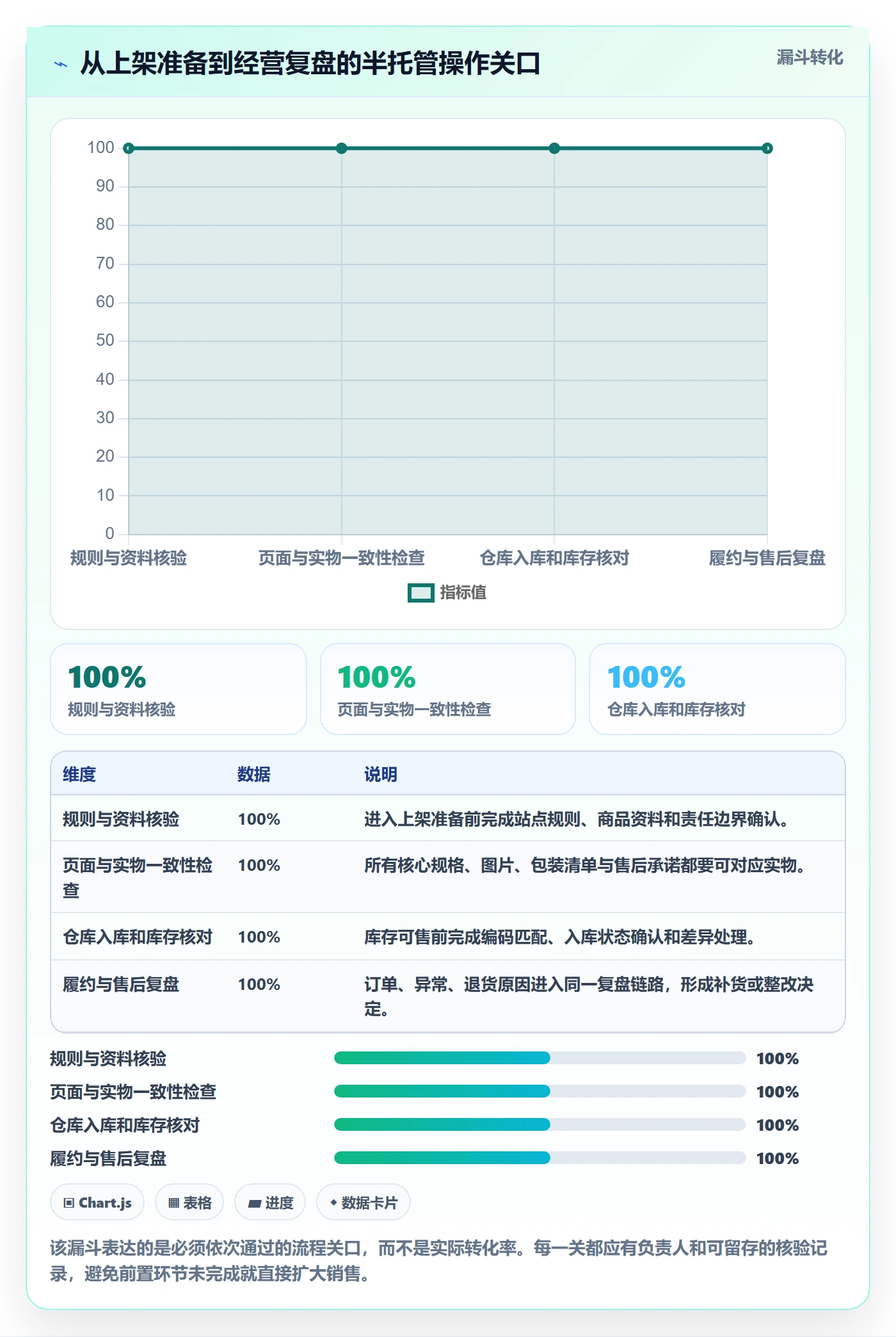
Task: Click the 指标值 legend label
Action: pyautogui.click(x=463, y=593)
